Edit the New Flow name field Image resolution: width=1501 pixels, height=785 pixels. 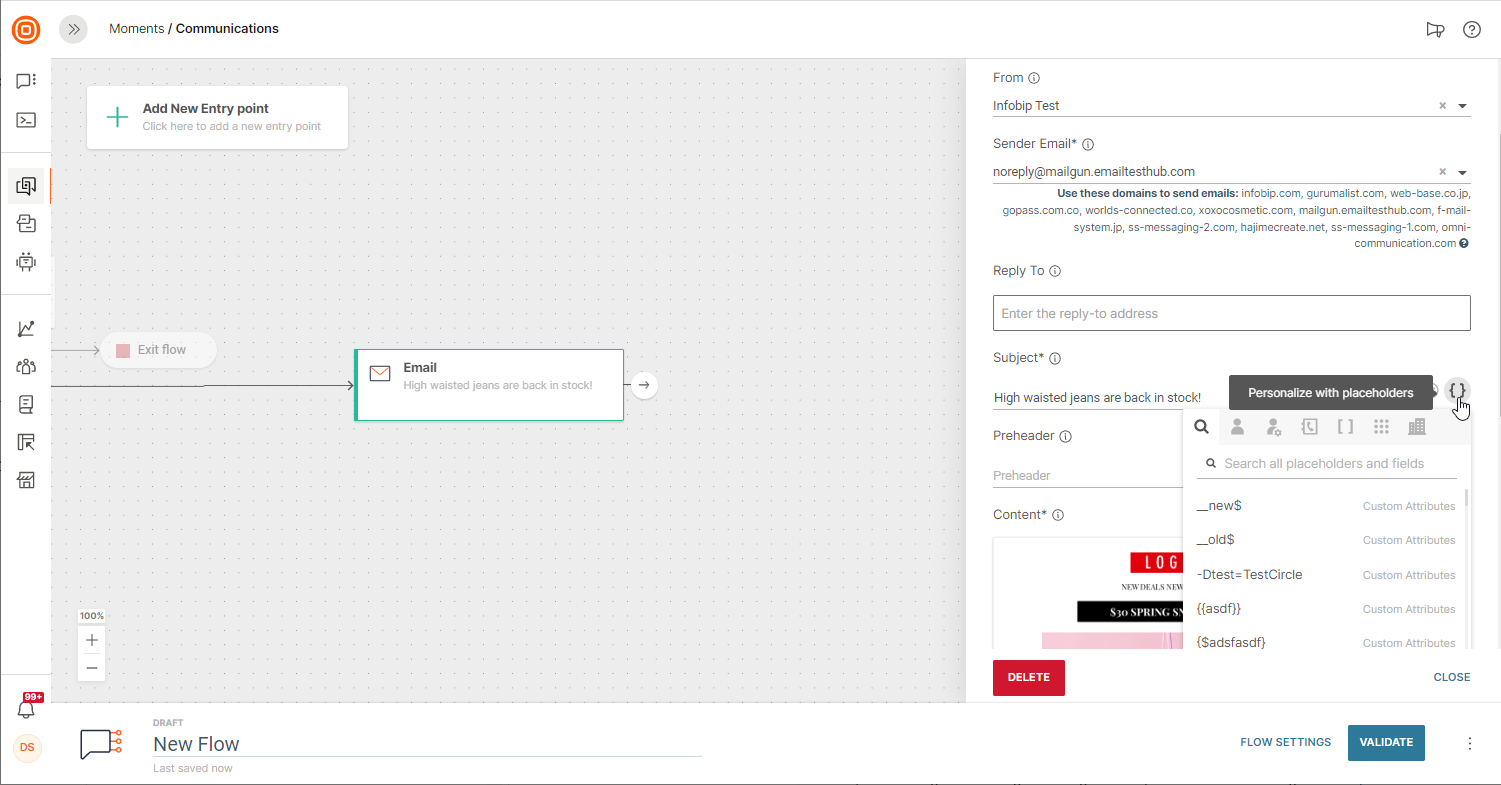427,744
